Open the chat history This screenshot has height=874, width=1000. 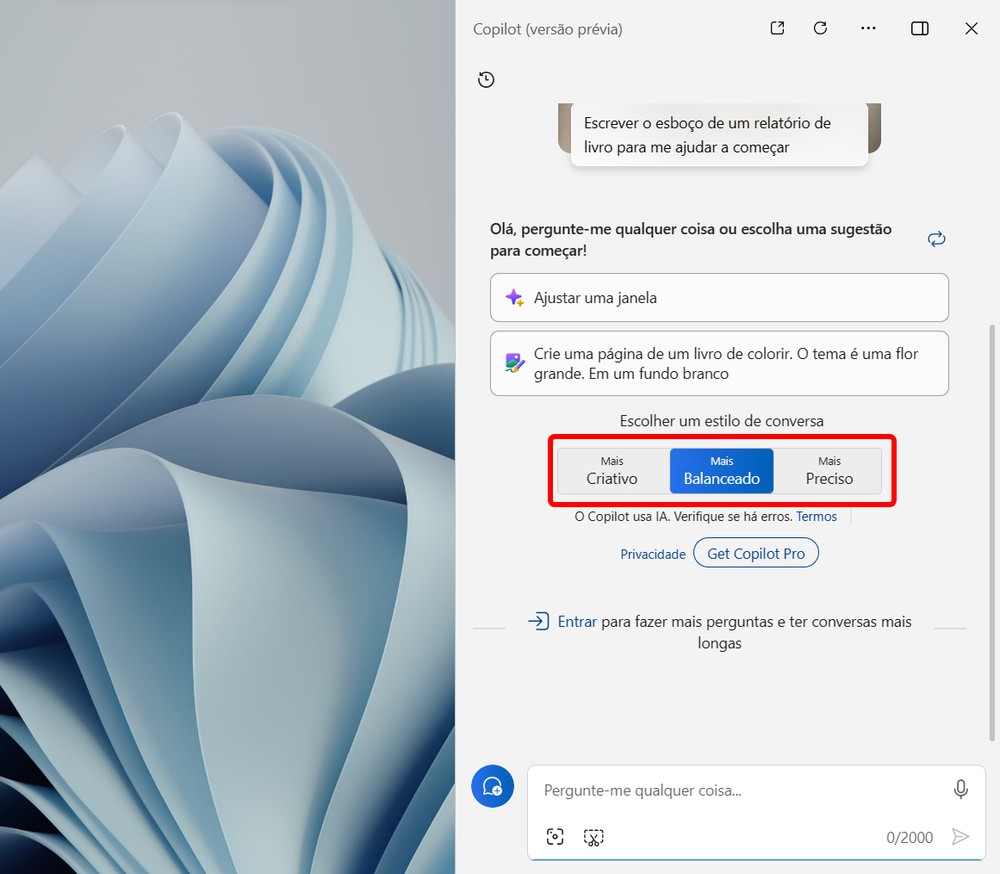point(486,79)
